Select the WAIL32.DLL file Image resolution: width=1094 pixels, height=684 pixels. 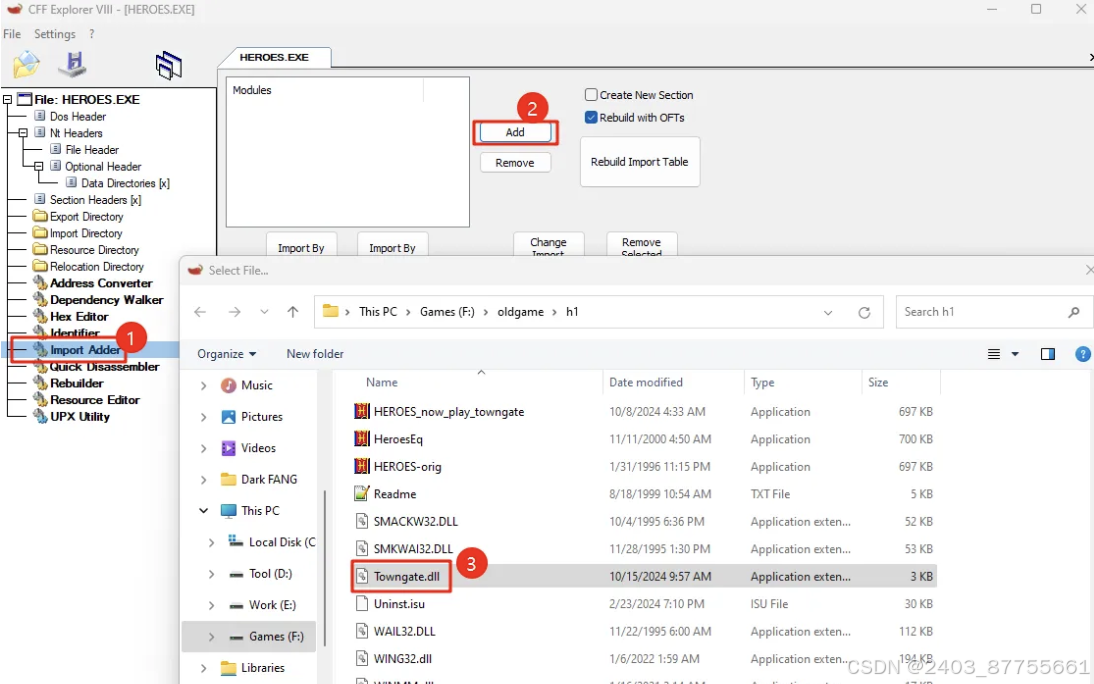[x=404, y=631]
